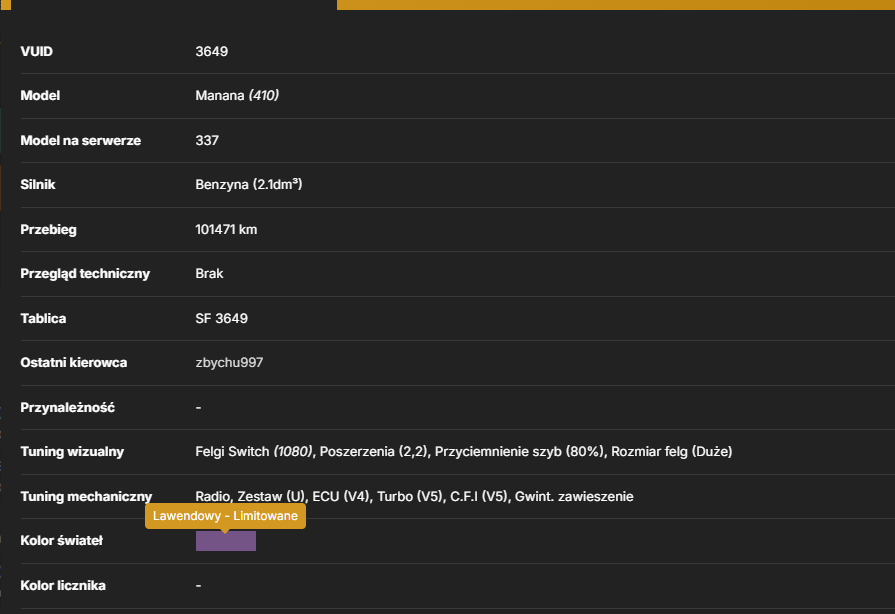This screenshot has height=614, width=895.
Task: Click the Turbo (V5) mechanical tuning entry
Action: pyautogui.click(x=409, y=496)
